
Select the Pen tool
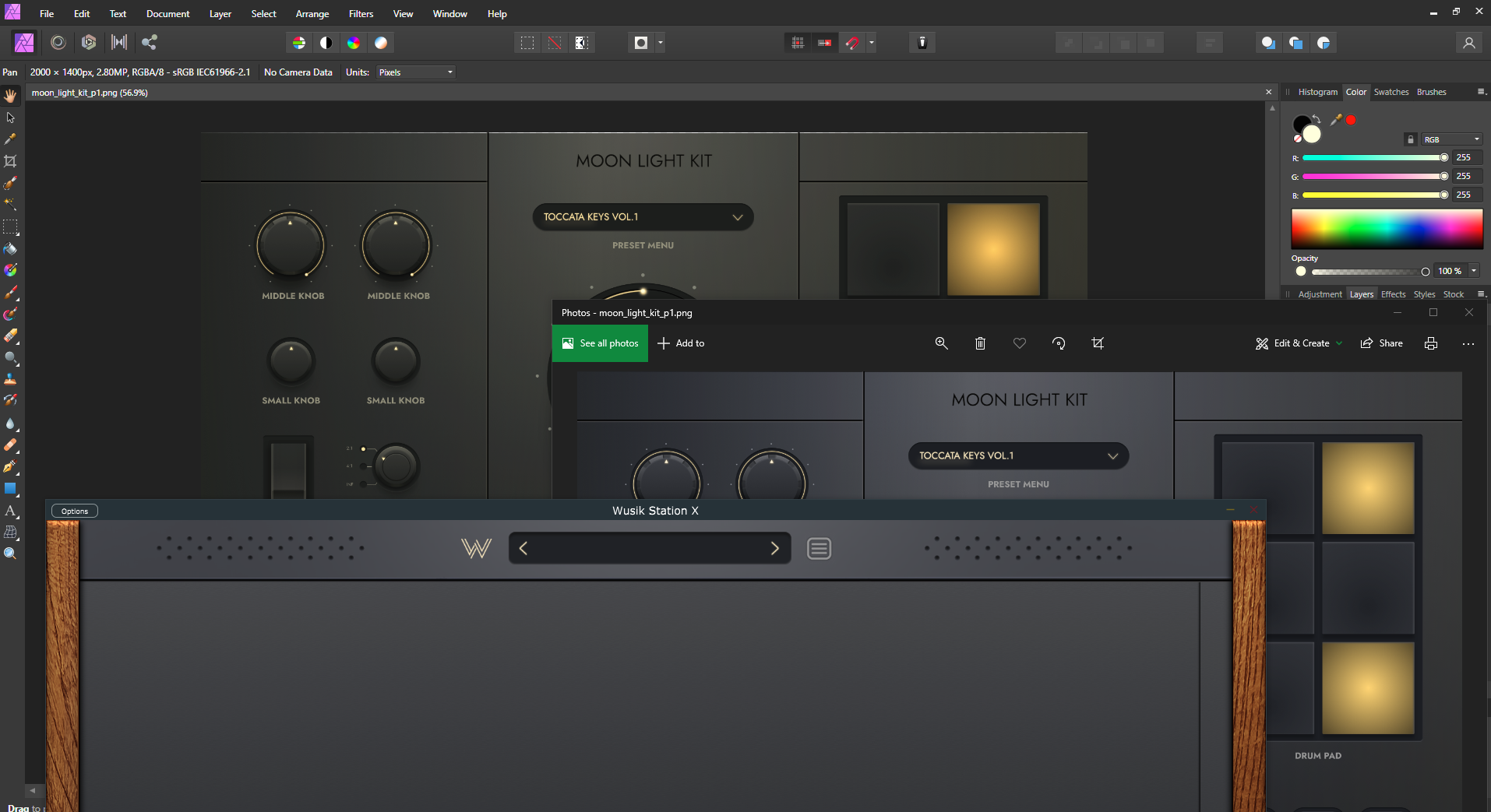click(10, 467)
